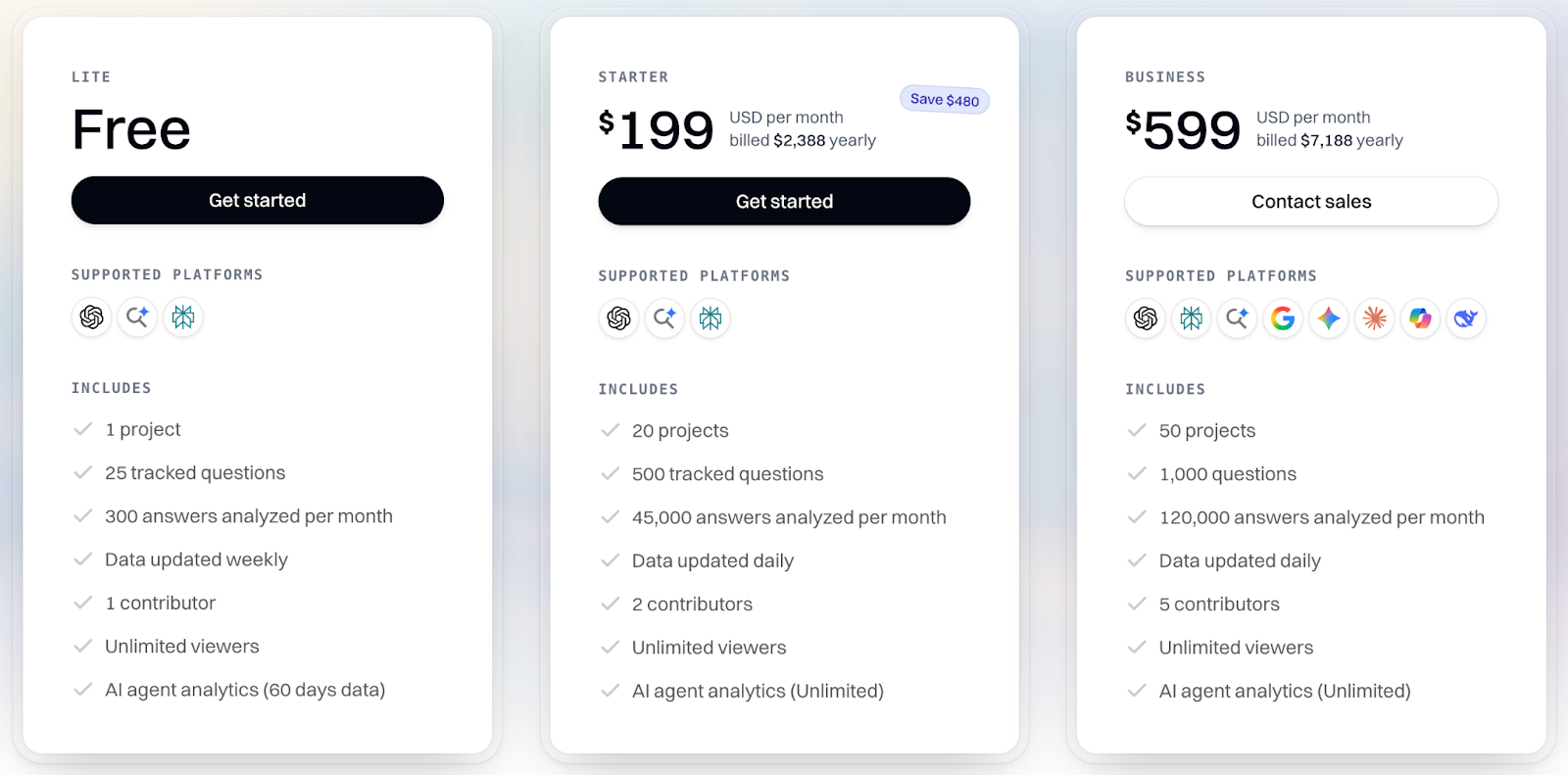
Task: Click the Perplexity icon in Business plan
Action: click(x=1192, y=318)
